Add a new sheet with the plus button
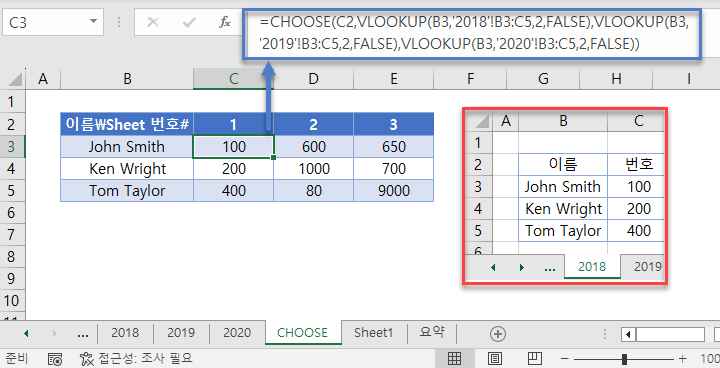 [498, 334]
